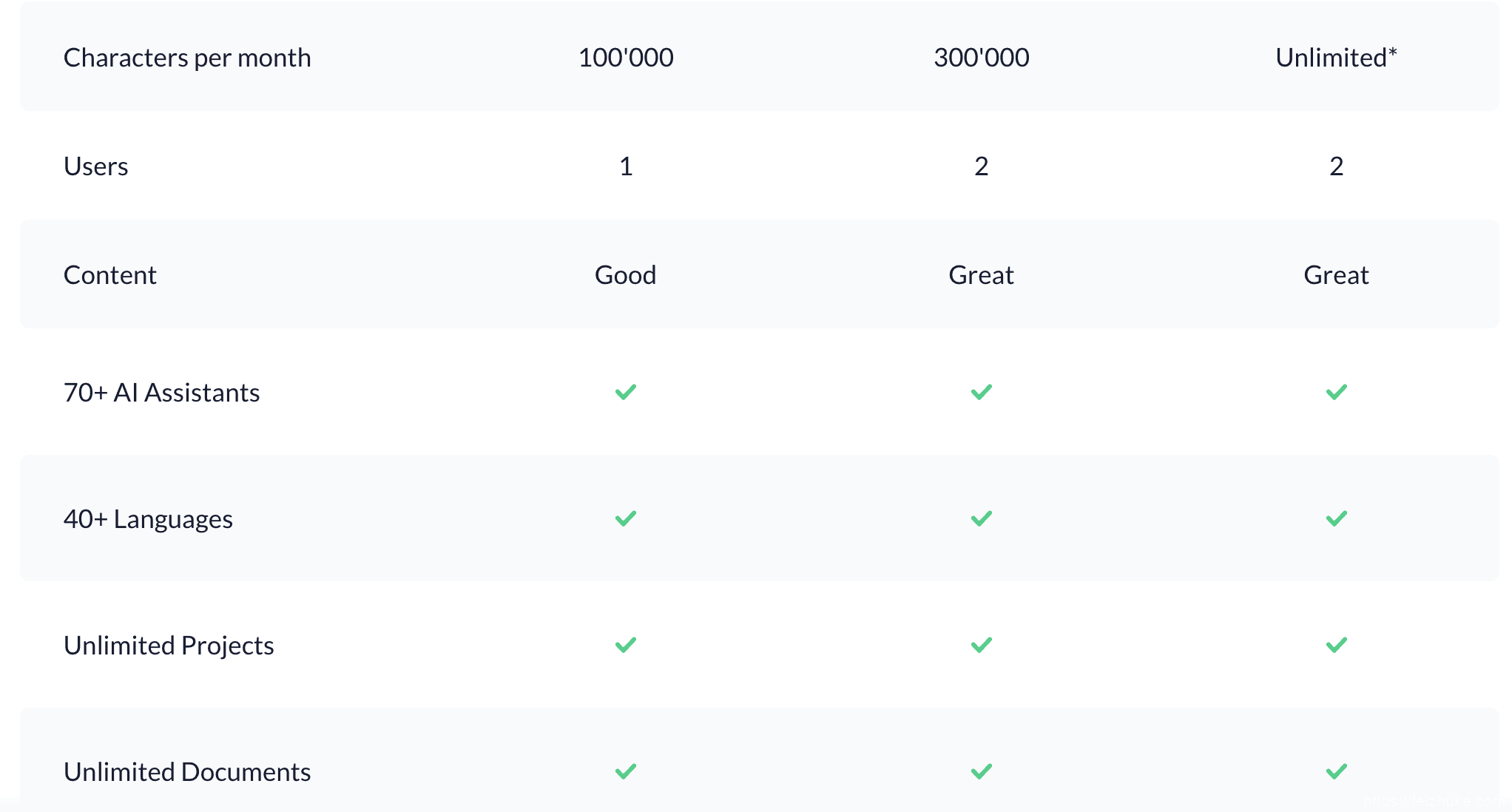Select the 100'000 characters value
Screen dimensions: 1512x812
tap(626, 58)
